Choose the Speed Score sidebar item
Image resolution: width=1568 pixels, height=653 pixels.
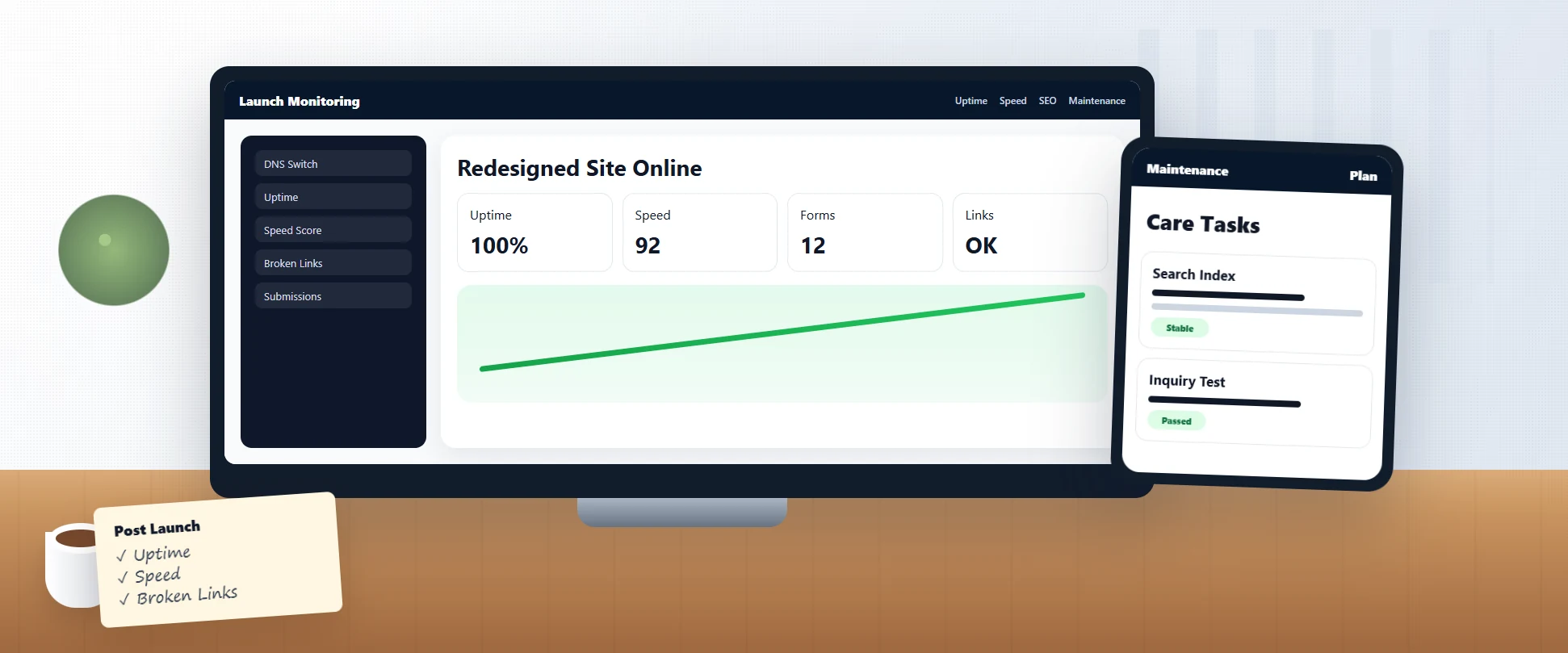(x=333, y=229)
